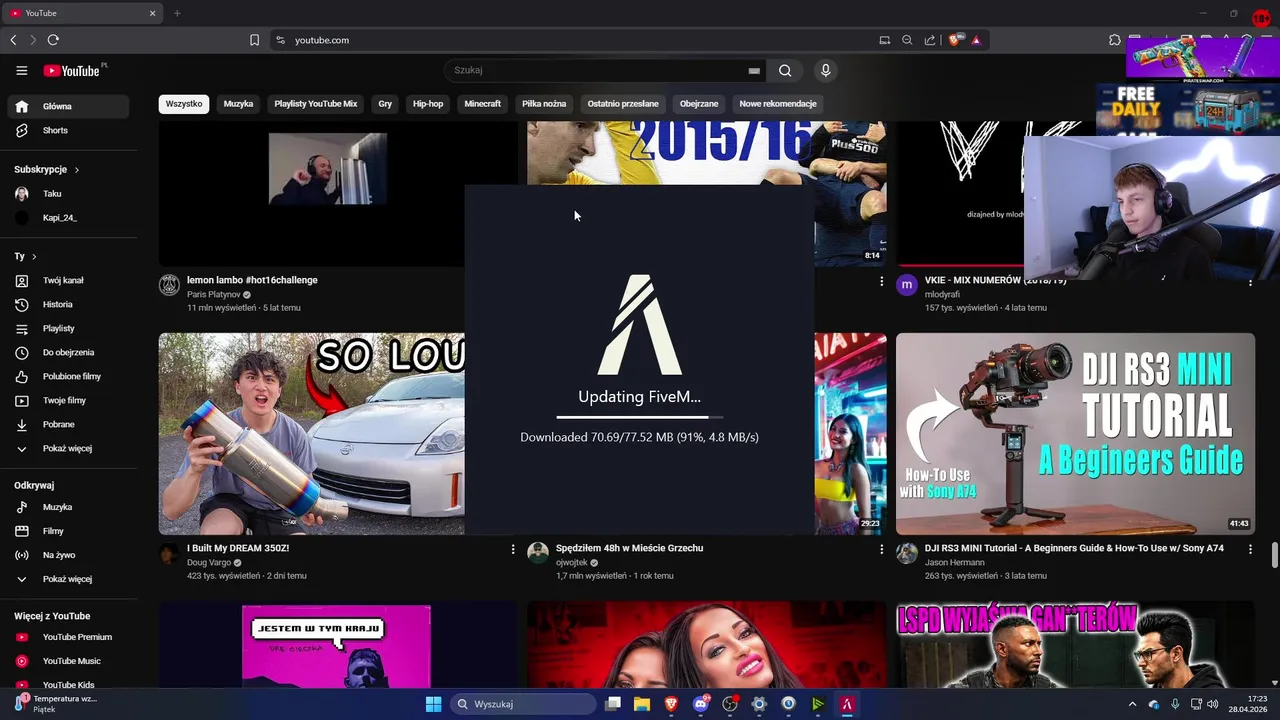This screenshot has height=720, width=1280.
Task: Expand the Ty section chevron
Action: 33,256
